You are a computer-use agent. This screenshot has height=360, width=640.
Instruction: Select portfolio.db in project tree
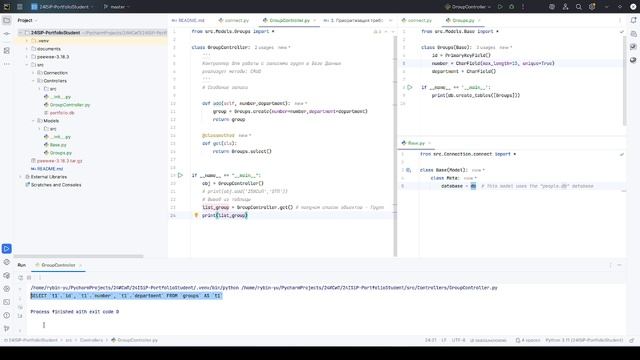coord(62,113)
